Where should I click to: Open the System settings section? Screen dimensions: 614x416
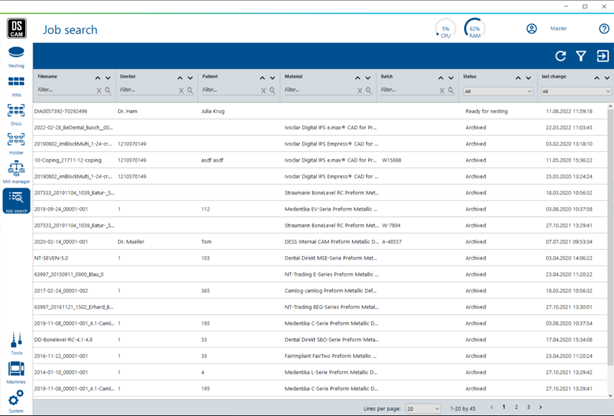click(x=16, y=400)
